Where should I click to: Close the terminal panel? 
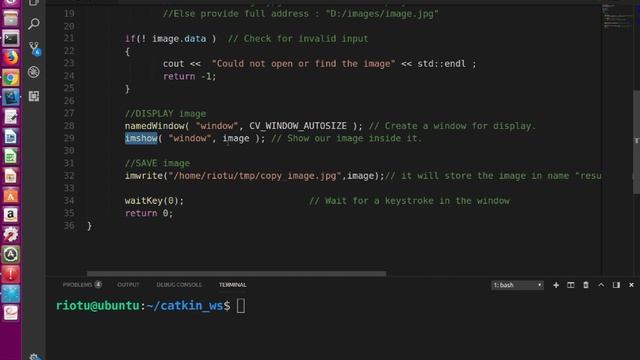[631, 285]
